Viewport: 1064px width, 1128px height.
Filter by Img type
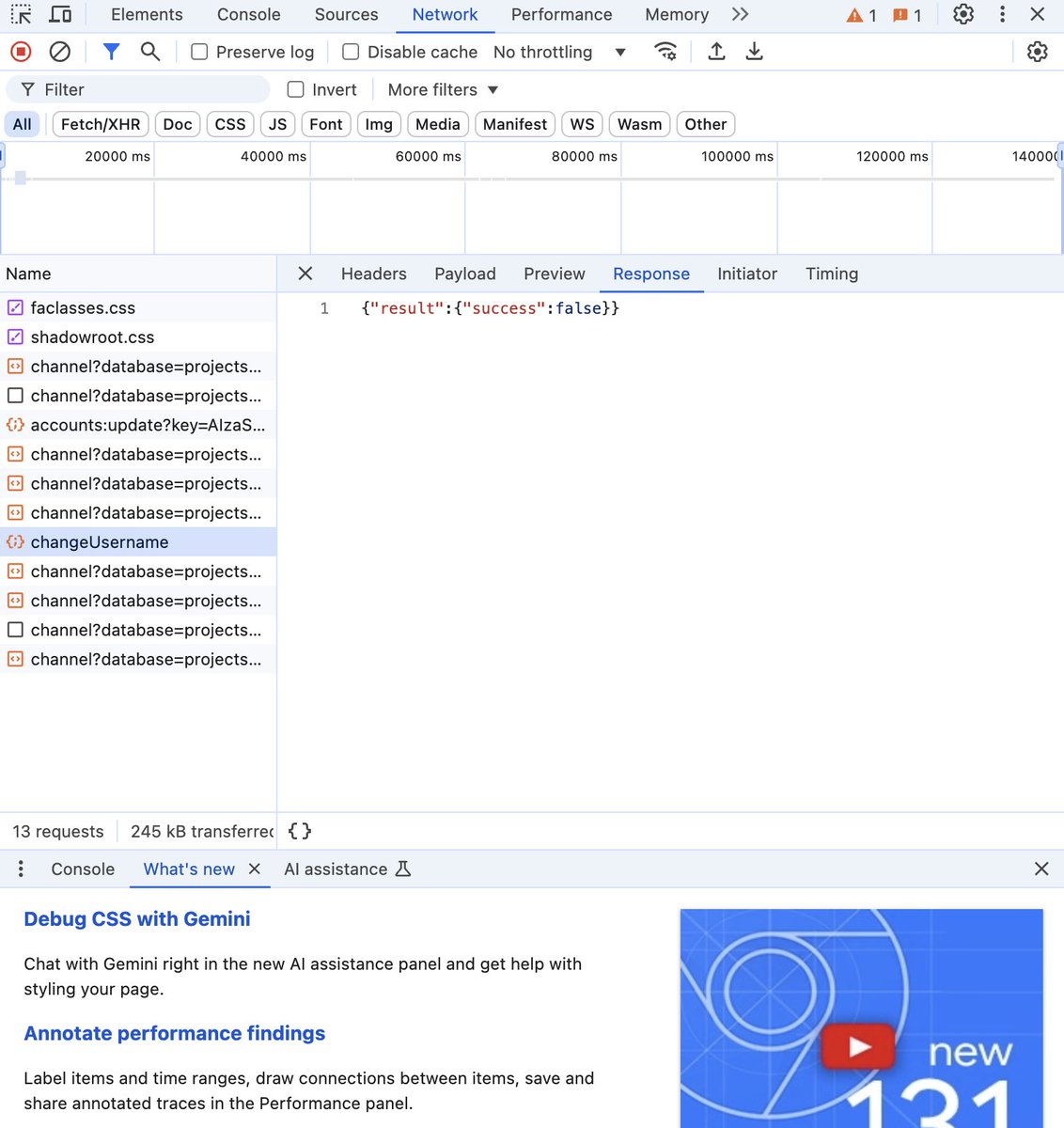tap(379, 124)
